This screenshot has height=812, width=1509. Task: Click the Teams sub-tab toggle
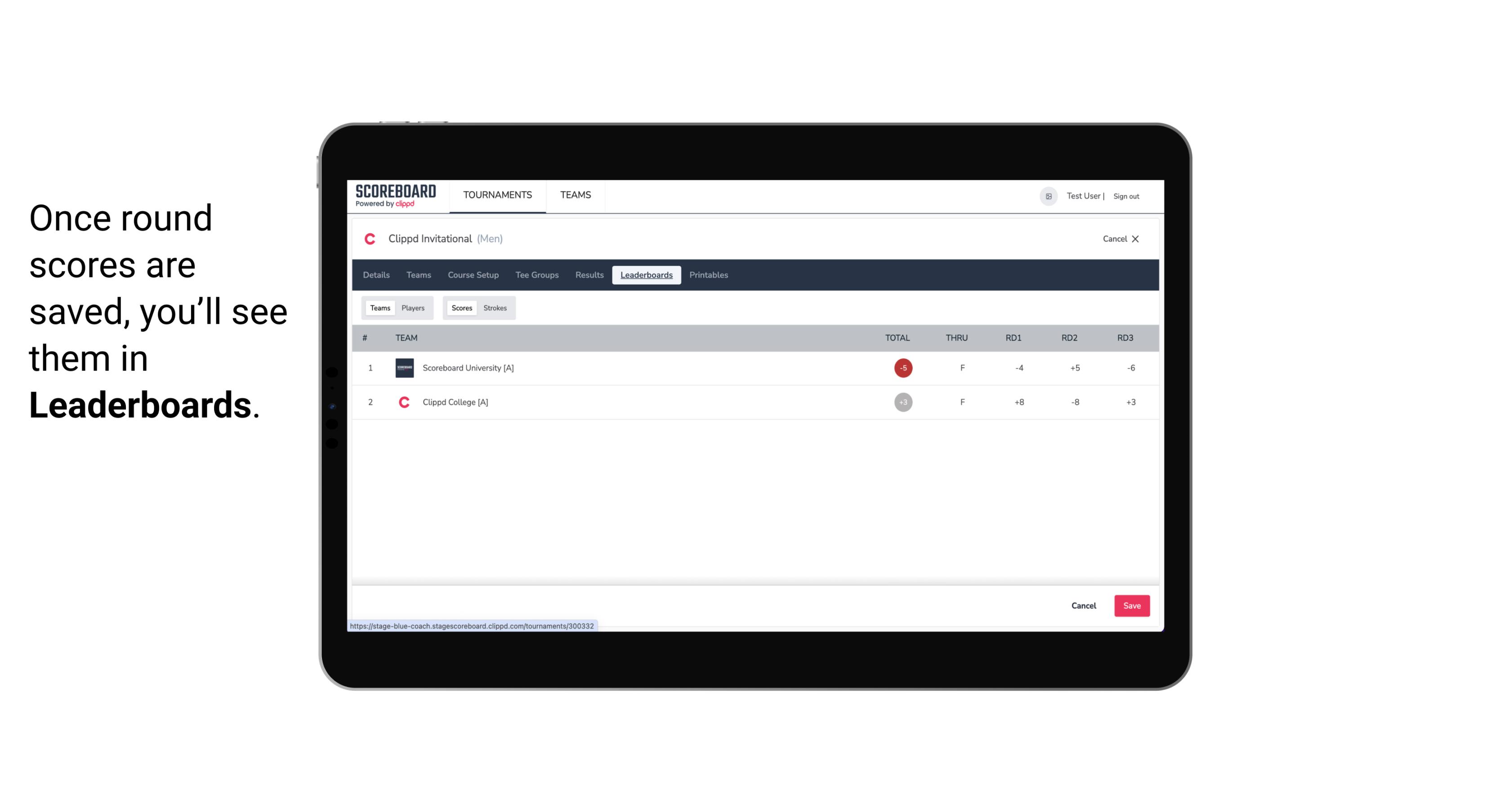pos(379,308)
